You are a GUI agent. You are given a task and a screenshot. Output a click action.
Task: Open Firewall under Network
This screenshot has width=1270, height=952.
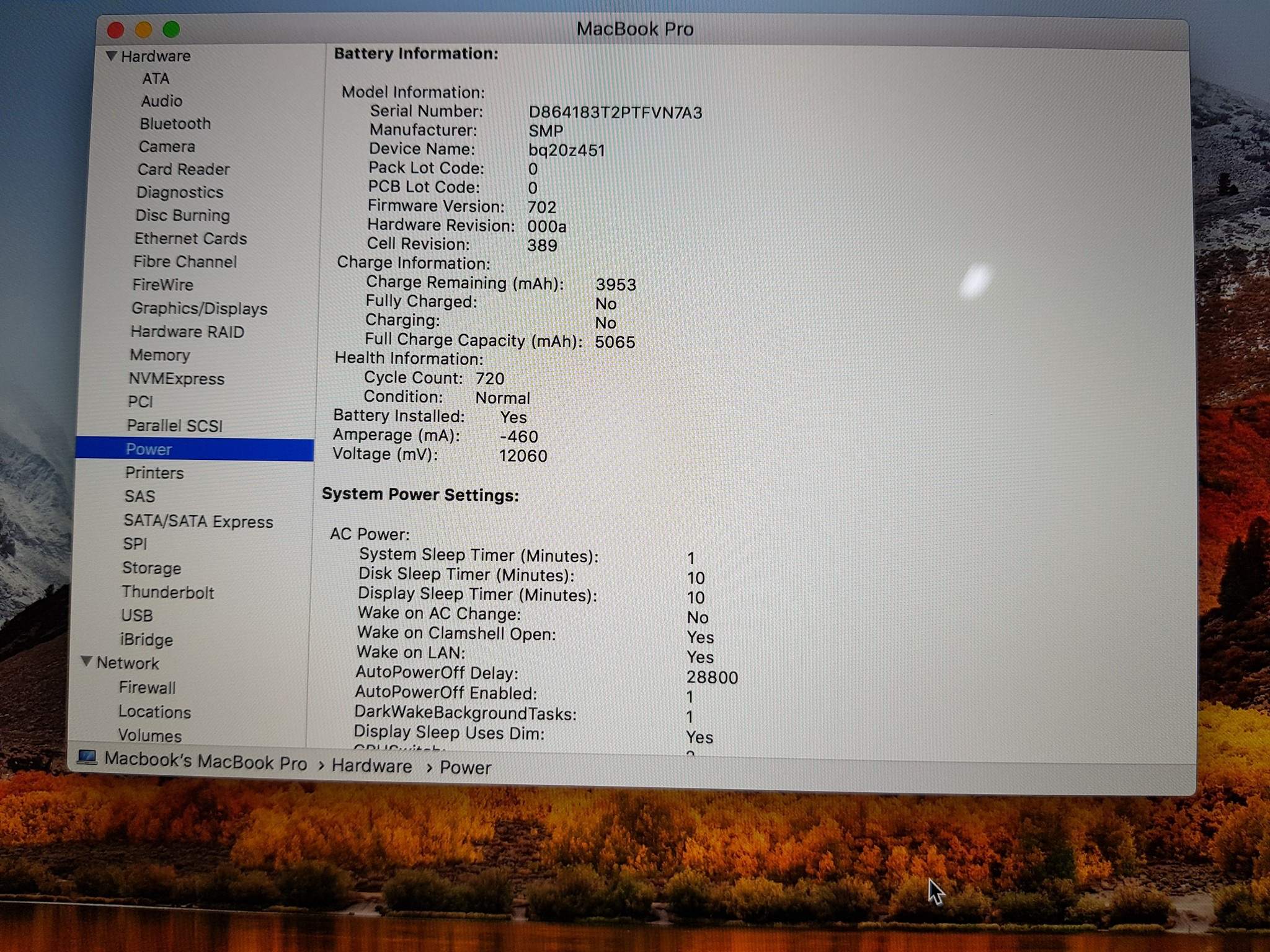coord(147,687)
